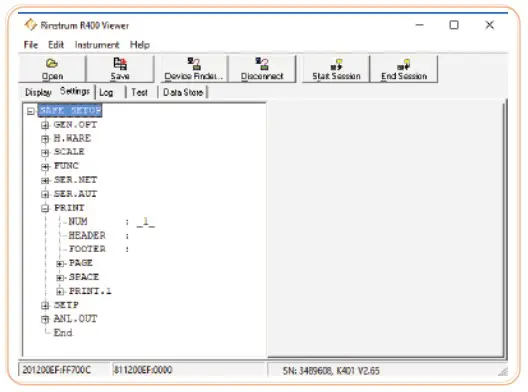This screenshot has height=392, width=528.
Task: Click the app logo icon in title bar
Action: point(31,25)
